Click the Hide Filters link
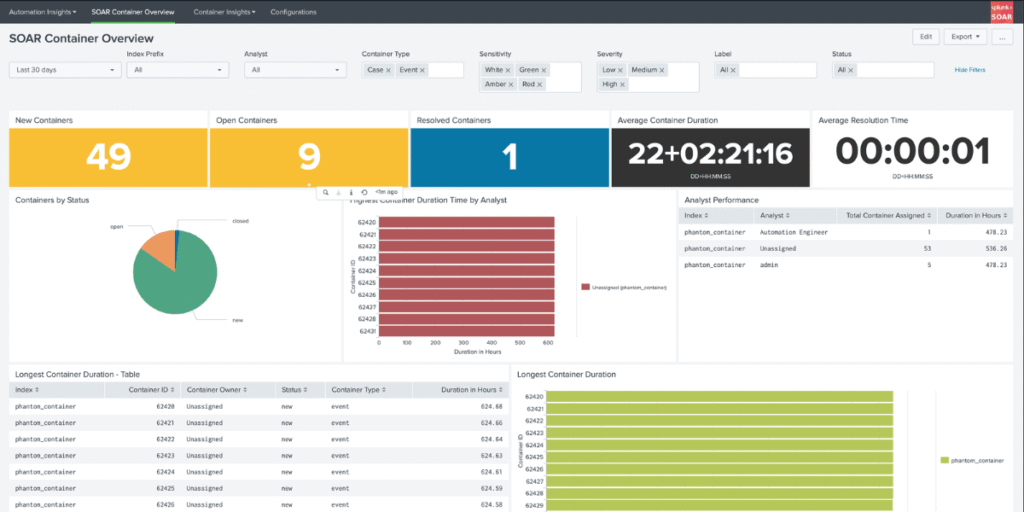The width and height of the screenshot is (1024, 512). point(970,70)
